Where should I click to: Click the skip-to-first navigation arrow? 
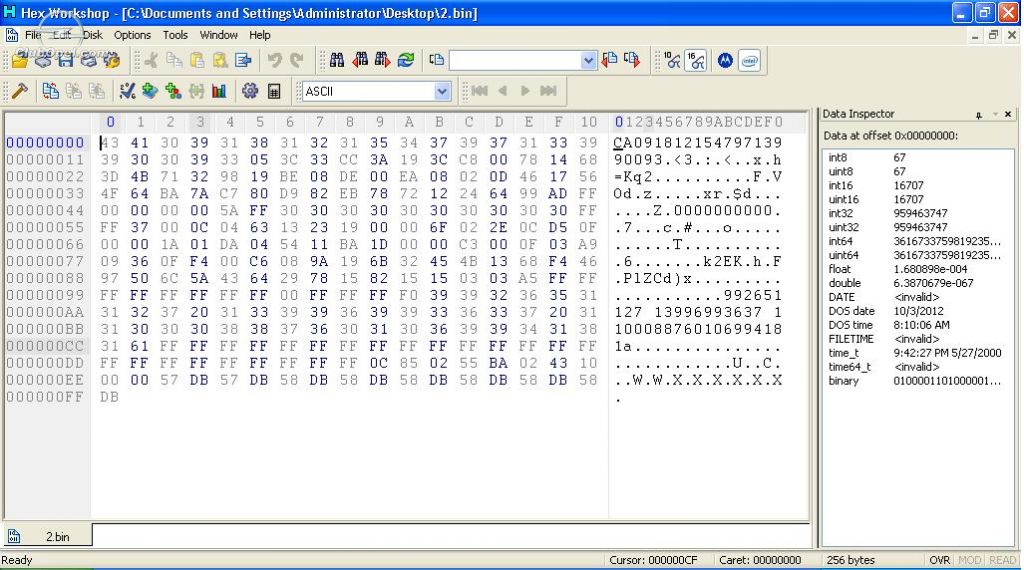click(x=479, y=91)
